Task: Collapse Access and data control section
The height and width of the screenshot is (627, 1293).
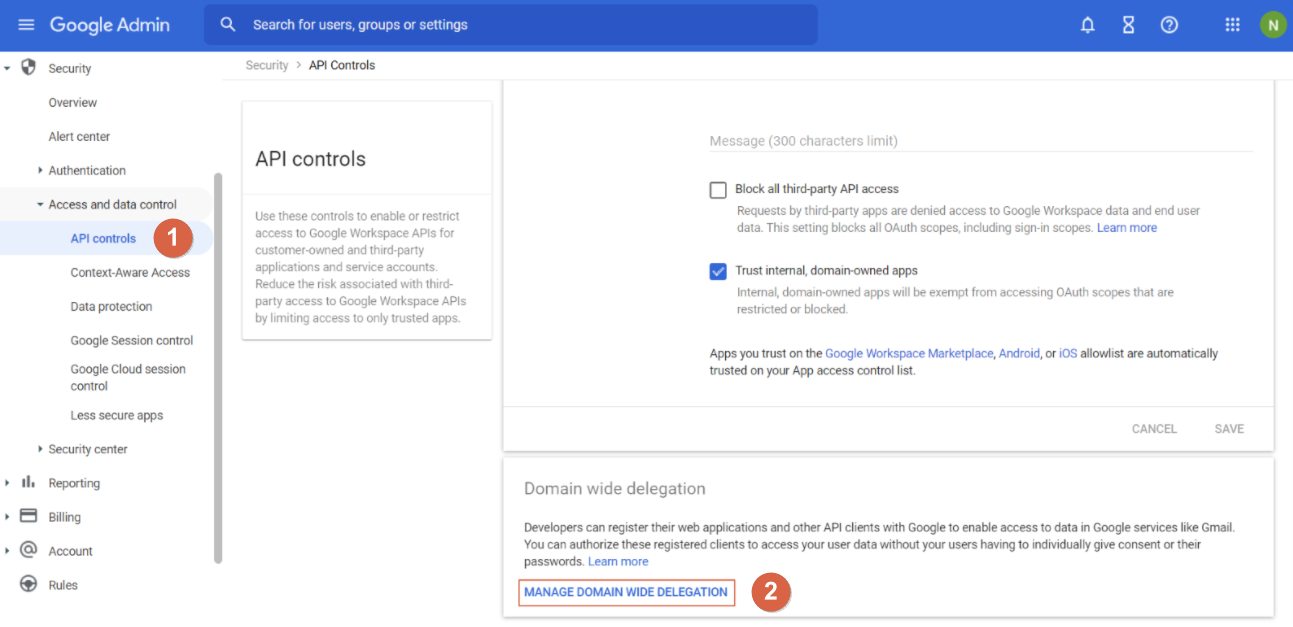Action: (x=40, y=204)
